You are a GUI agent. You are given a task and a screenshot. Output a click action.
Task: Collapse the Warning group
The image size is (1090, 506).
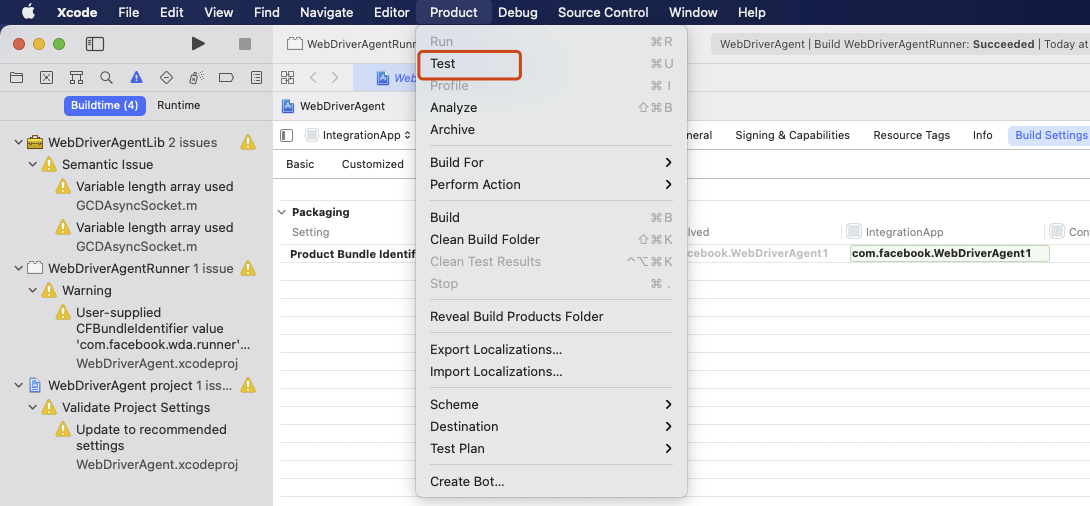[33, 291]
